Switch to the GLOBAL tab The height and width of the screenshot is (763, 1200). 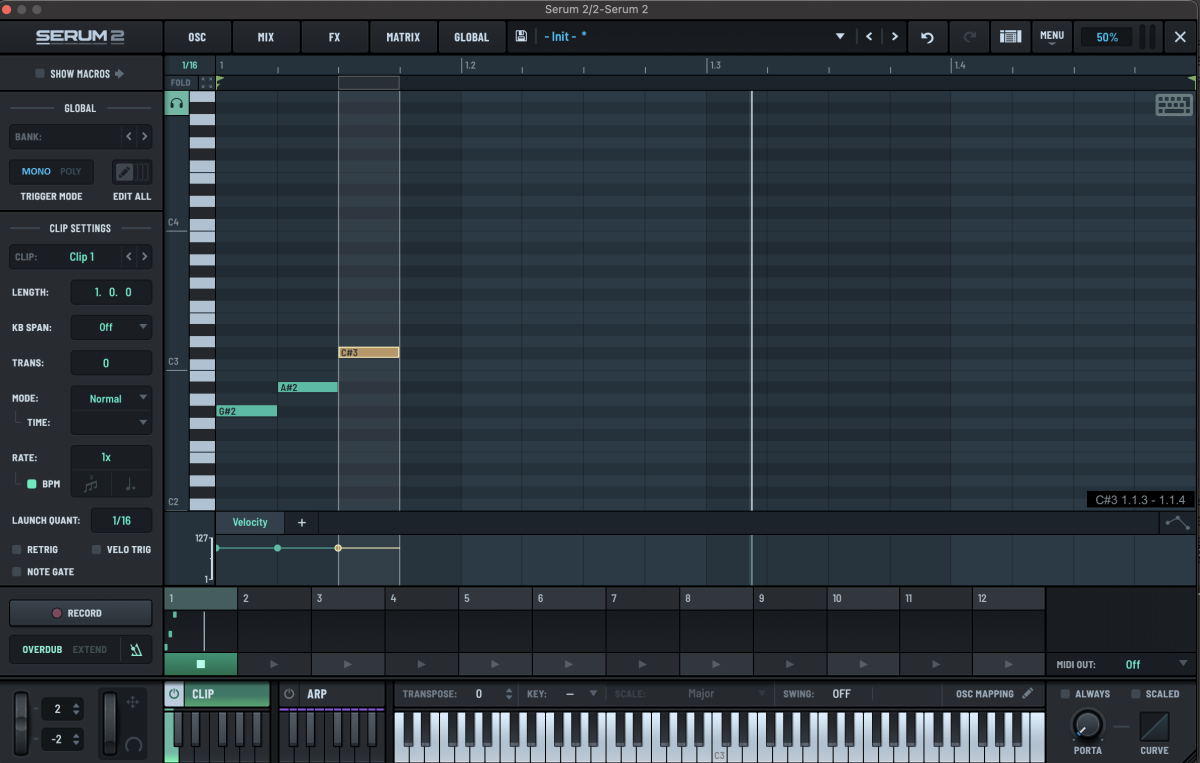click(x=472, y=37)
